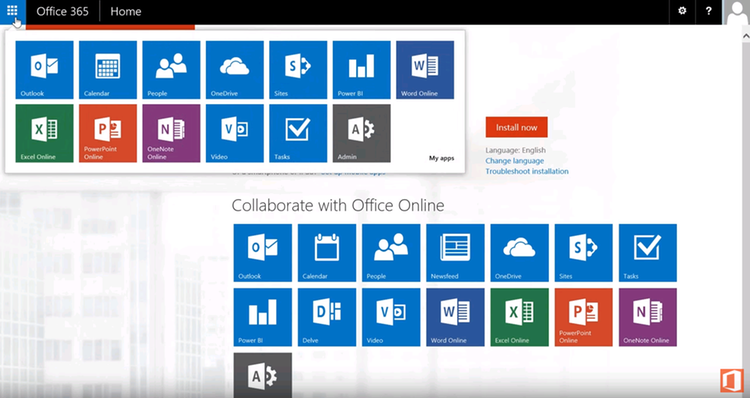
Task: Open Delve tile under Collaborate section
Action: (327, 317)
